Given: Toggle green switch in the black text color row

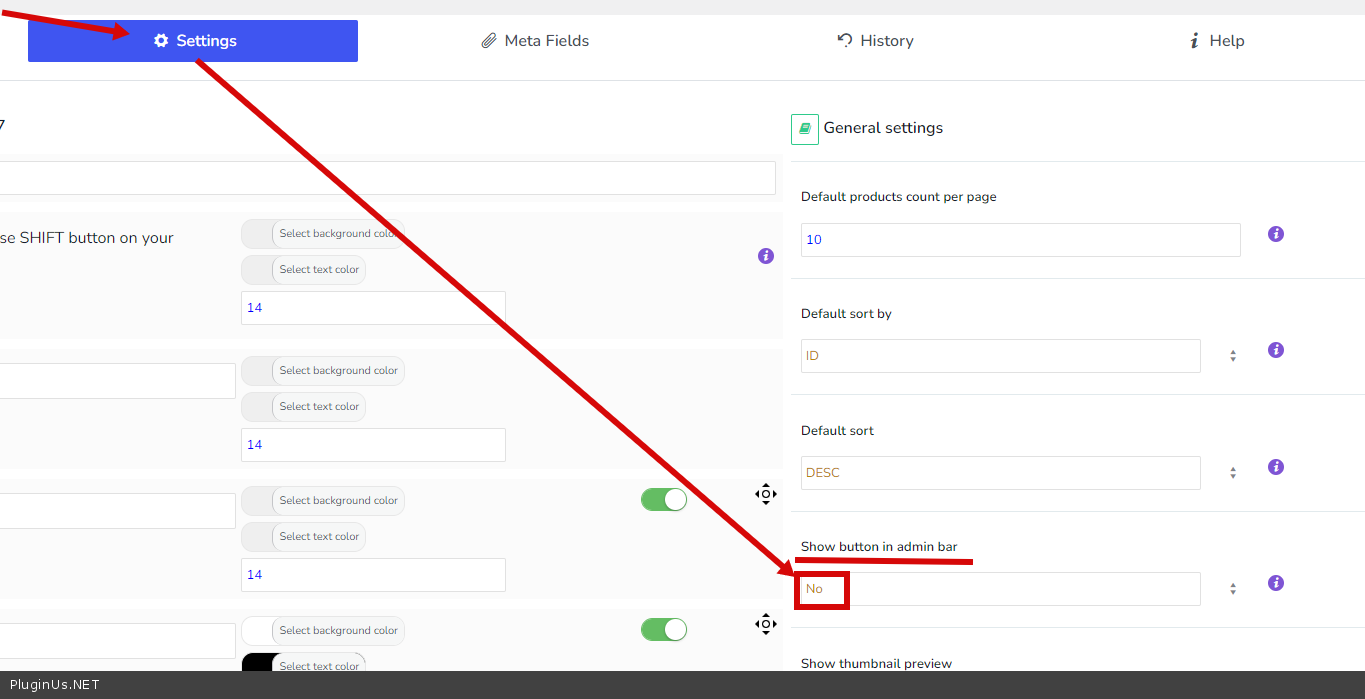Looking at the screenshot, I should coord(664,629).
